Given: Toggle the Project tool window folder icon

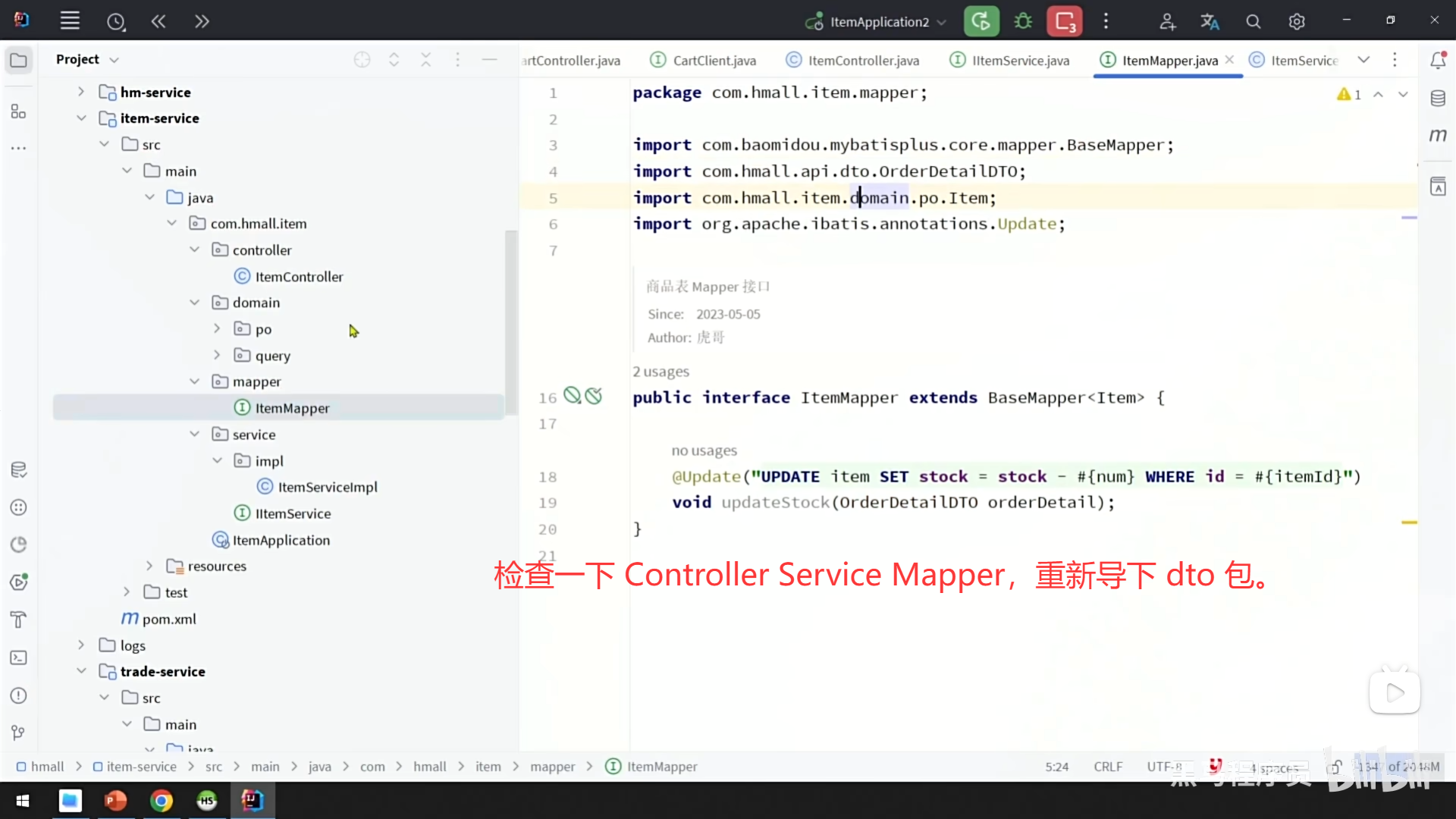Looking at the screenshot, I should [19, 60].
